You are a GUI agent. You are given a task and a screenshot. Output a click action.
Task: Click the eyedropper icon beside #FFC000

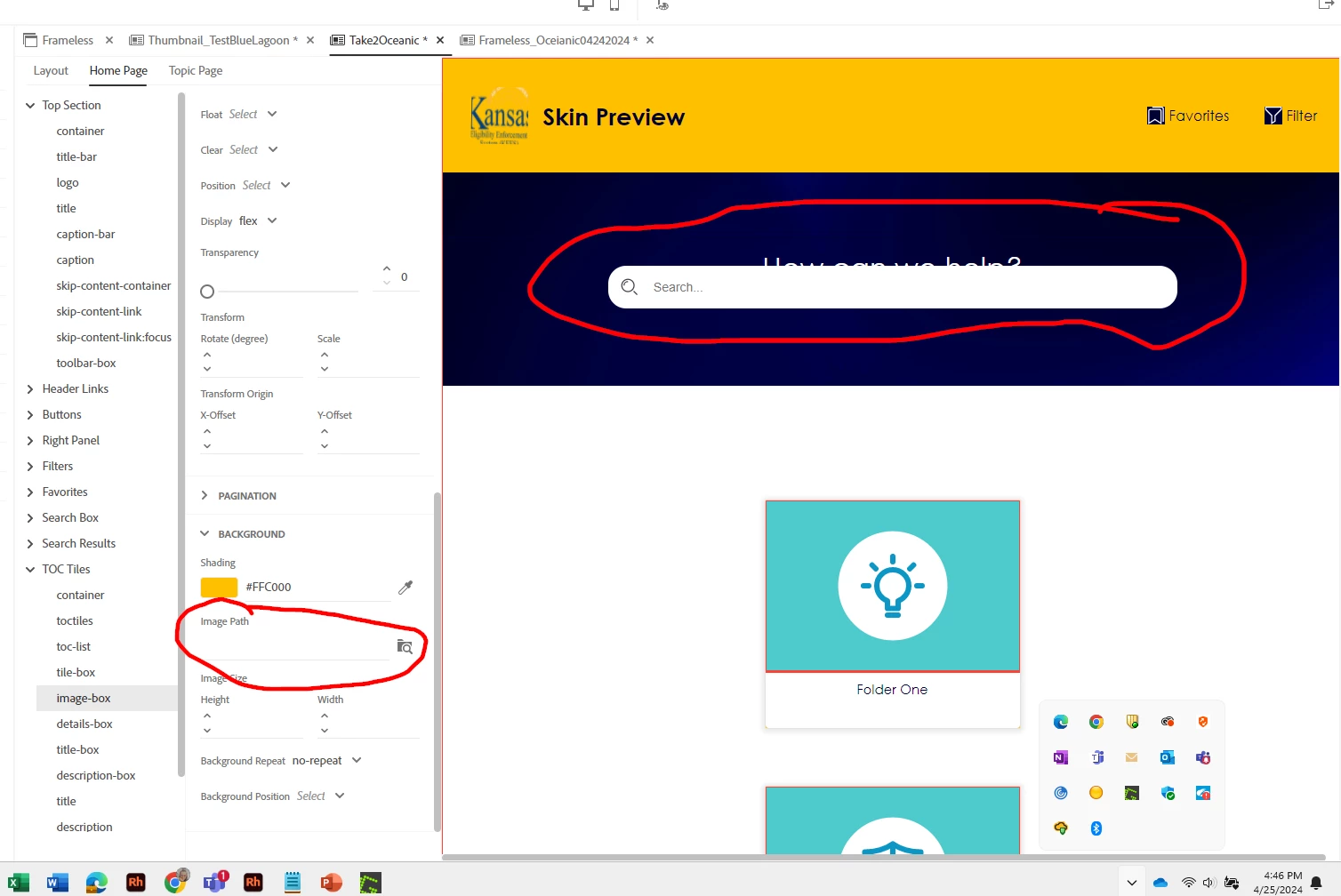(406, 588)
